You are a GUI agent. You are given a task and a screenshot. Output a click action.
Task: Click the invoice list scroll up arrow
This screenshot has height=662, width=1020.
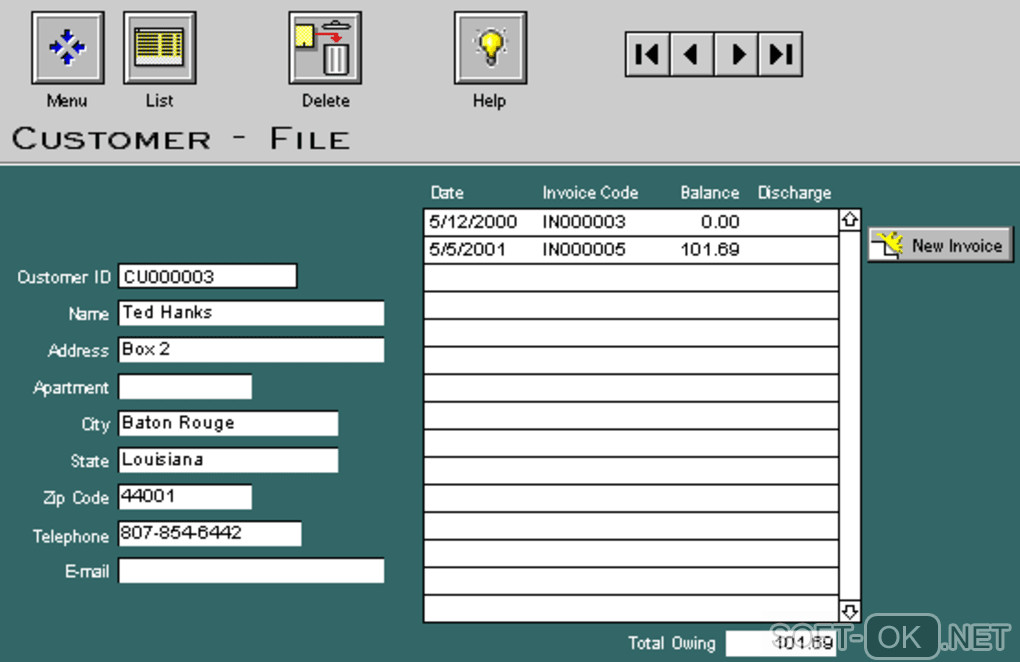[x=850, y=220]
